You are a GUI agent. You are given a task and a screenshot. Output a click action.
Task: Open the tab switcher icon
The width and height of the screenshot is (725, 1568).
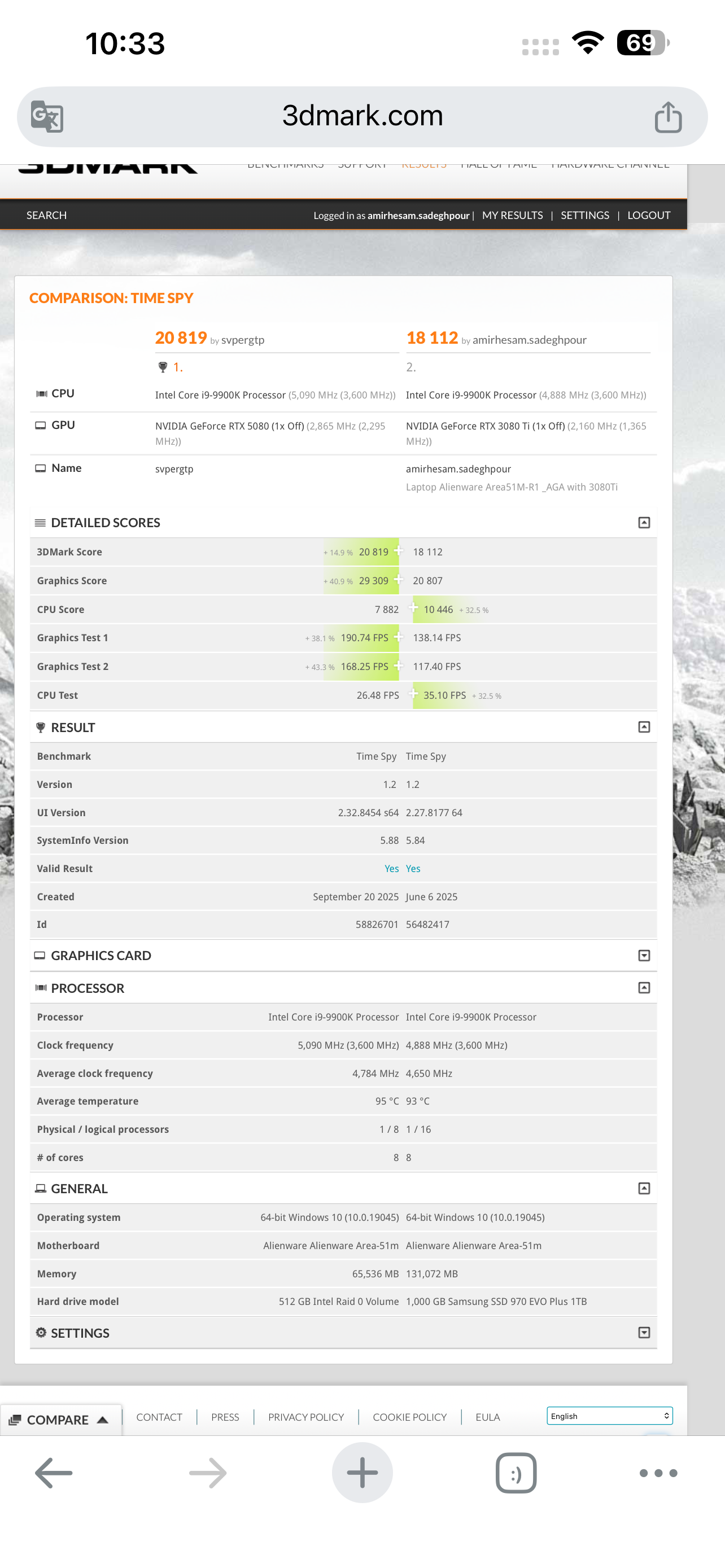coord(516,1473)
